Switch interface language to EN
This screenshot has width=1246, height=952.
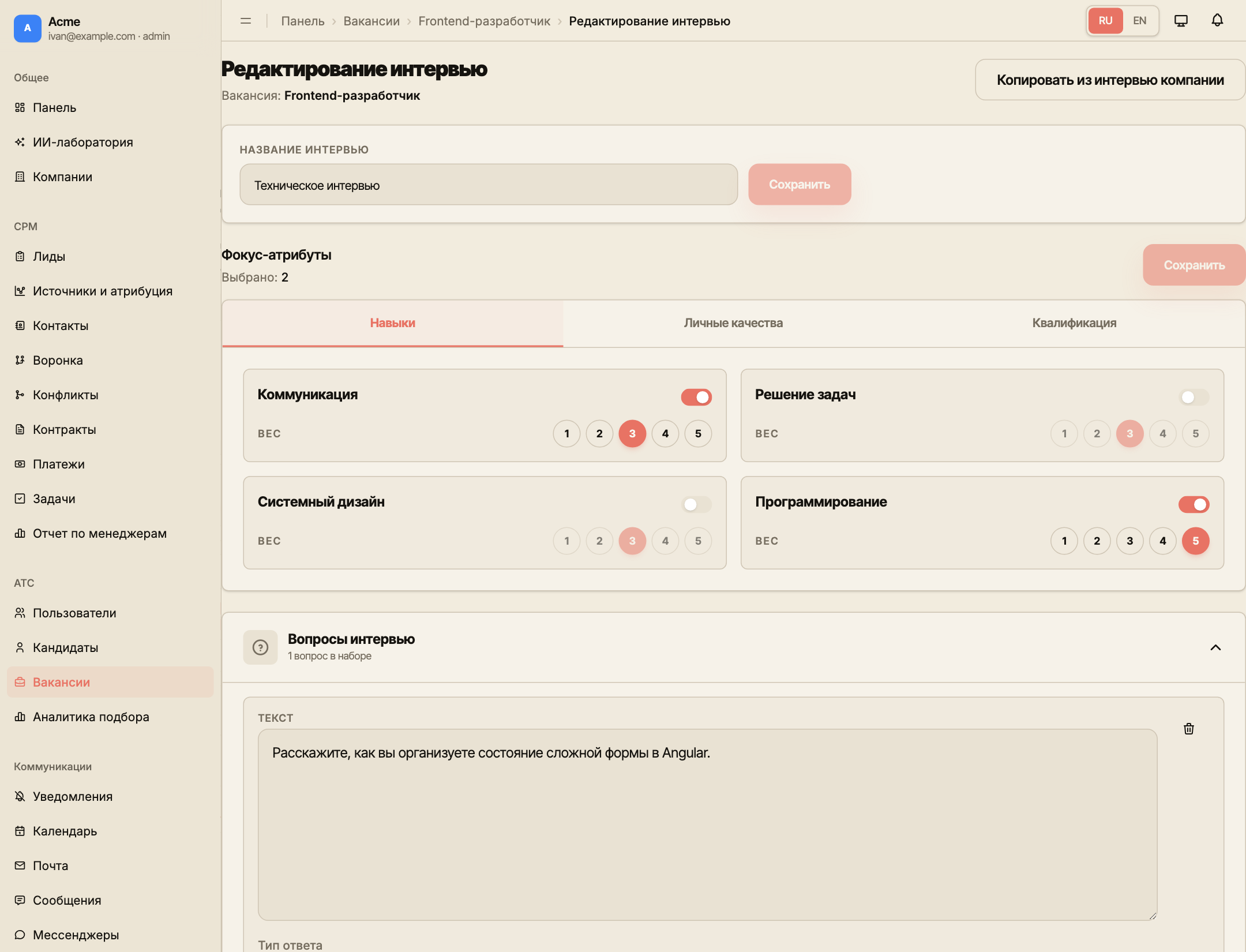1139,21
